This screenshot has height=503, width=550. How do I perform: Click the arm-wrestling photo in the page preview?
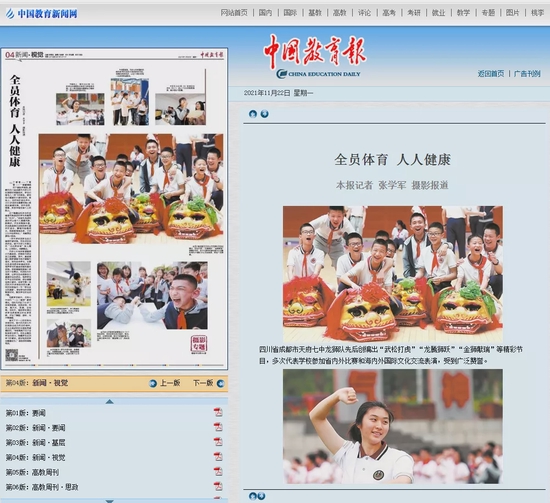click(152, 295)
